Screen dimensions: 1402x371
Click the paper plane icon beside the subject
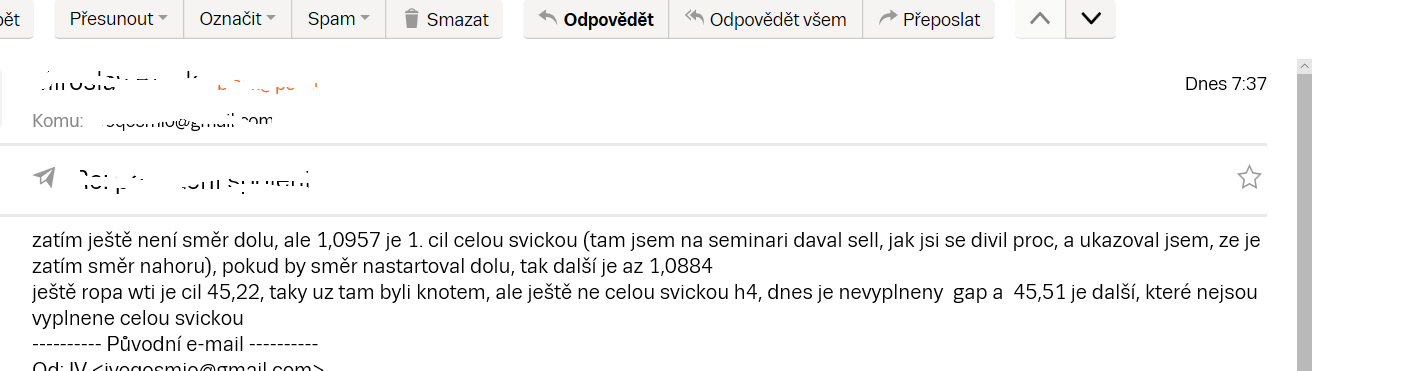pos(44,178)
